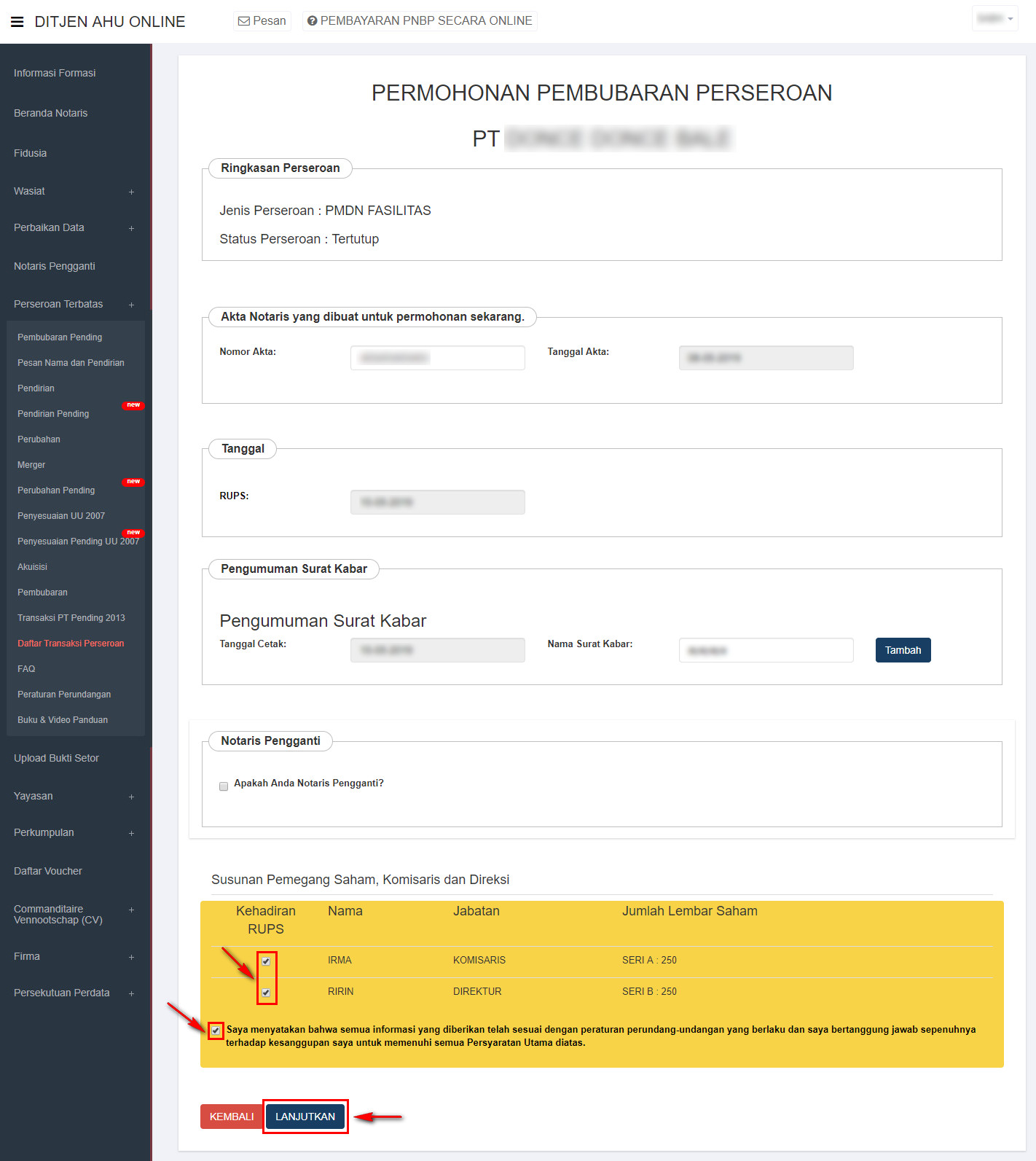This screenshot has width=1036, height=1161.
Task: Expand the Perbaikan Data menu
Action: (x=131, y=228)
